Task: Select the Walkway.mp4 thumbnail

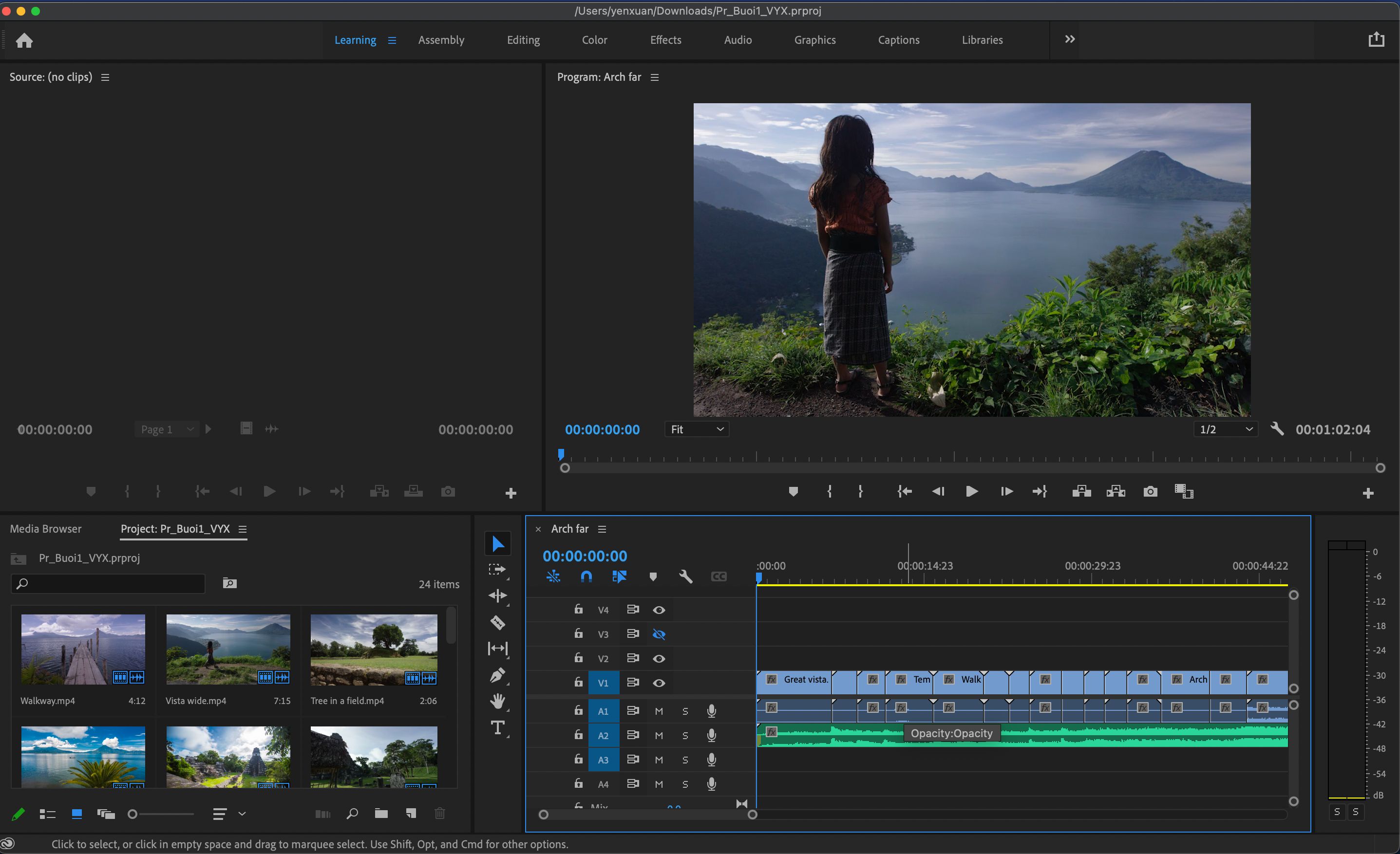Action: [x=83, y=649]
